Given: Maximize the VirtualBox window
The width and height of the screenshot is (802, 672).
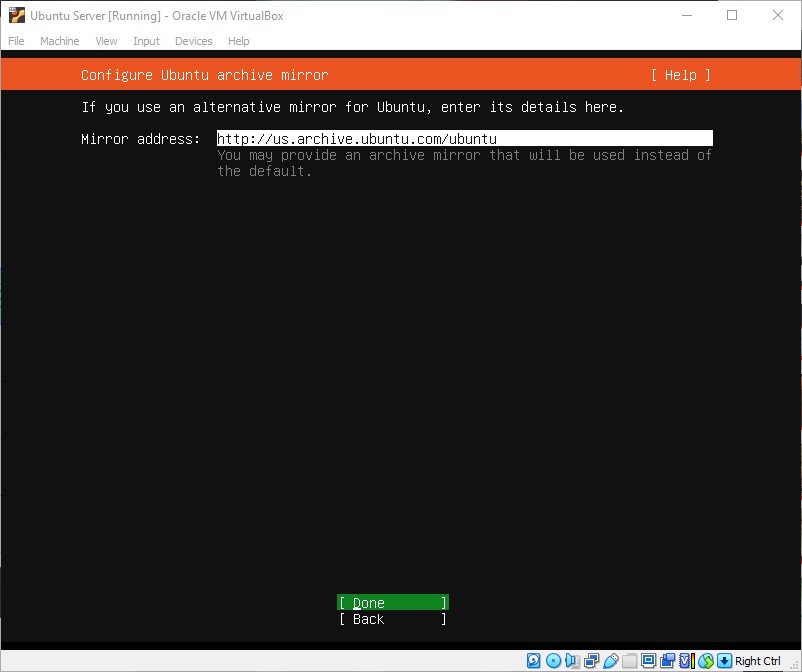Looking at the screenshot, I should (732, 15).
